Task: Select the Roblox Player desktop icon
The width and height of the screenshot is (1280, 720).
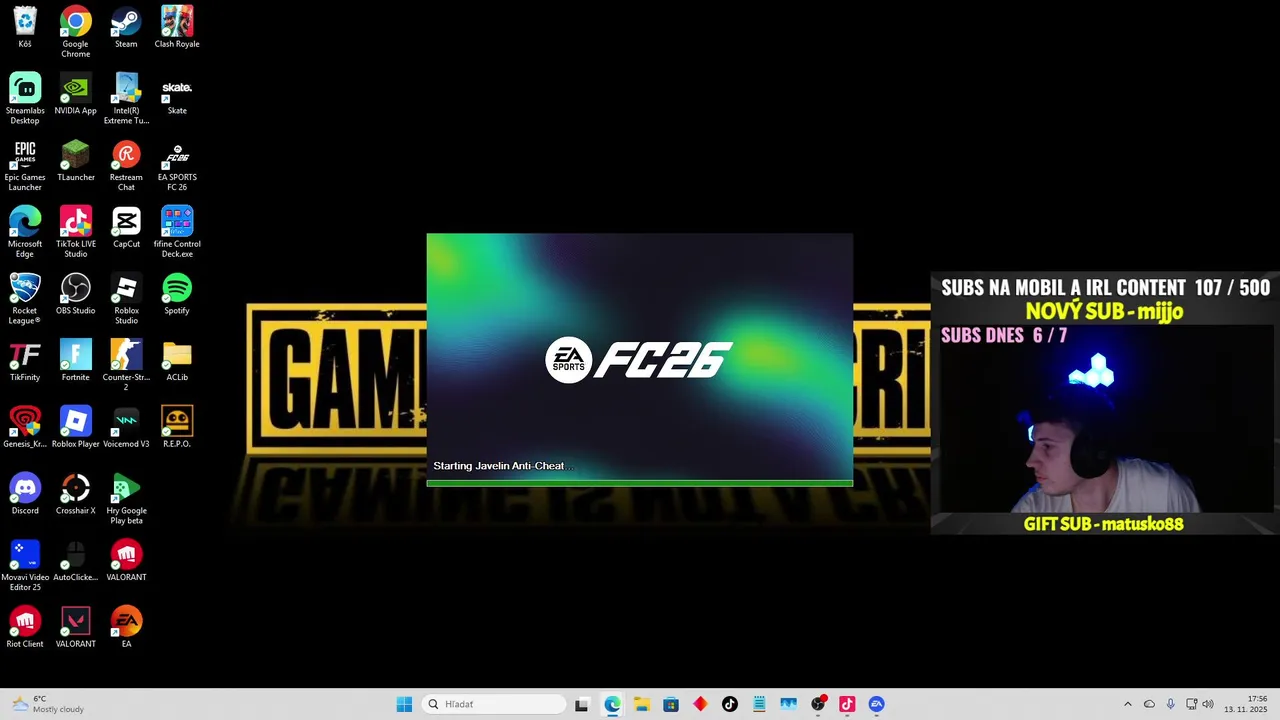Action: click(76, 427)
